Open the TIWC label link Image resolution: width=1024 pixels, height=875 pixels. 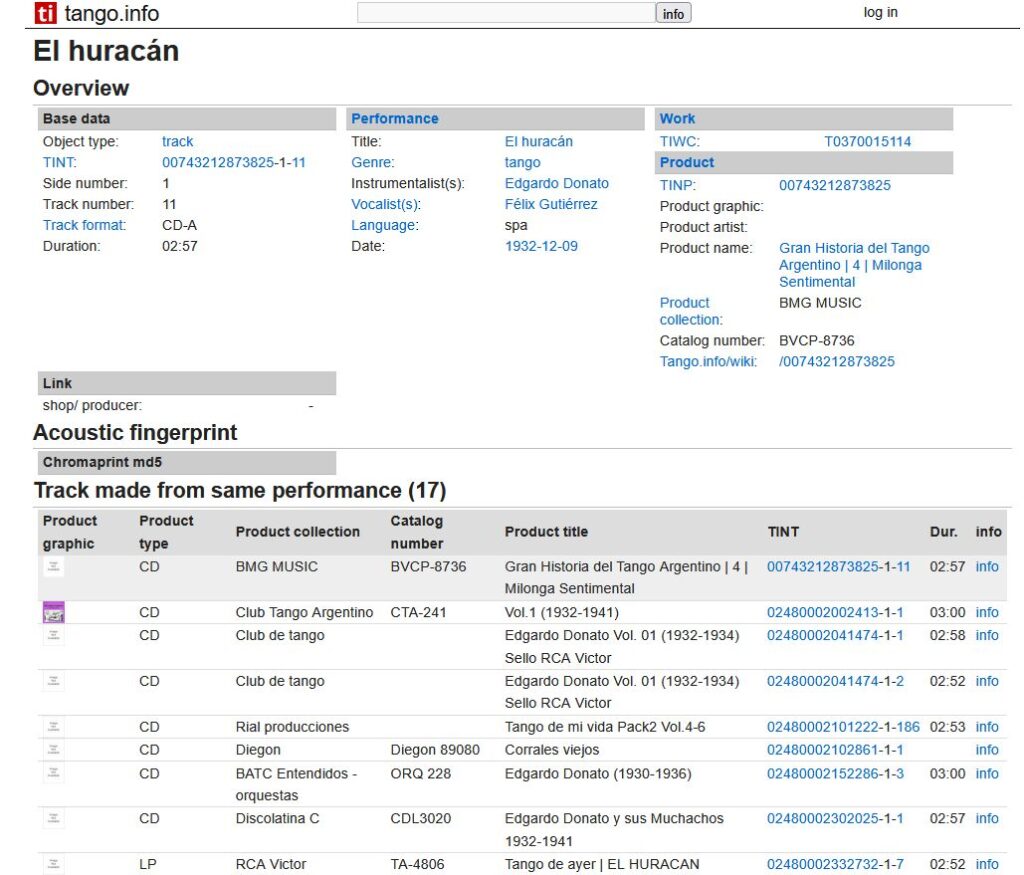click(x=680, y=141)
